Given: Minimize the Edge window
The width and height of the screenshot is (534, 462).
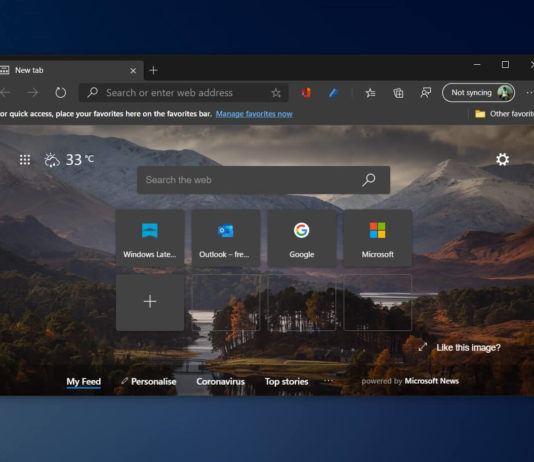Looking at the screenshot, I should click(x=477, y=64).
